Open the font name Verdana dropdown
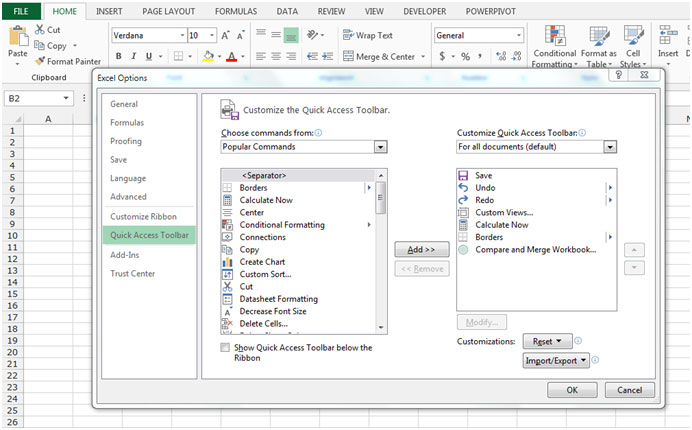This screenshot has width=692, height=430. pyautogui.click(x=182, y=35)
